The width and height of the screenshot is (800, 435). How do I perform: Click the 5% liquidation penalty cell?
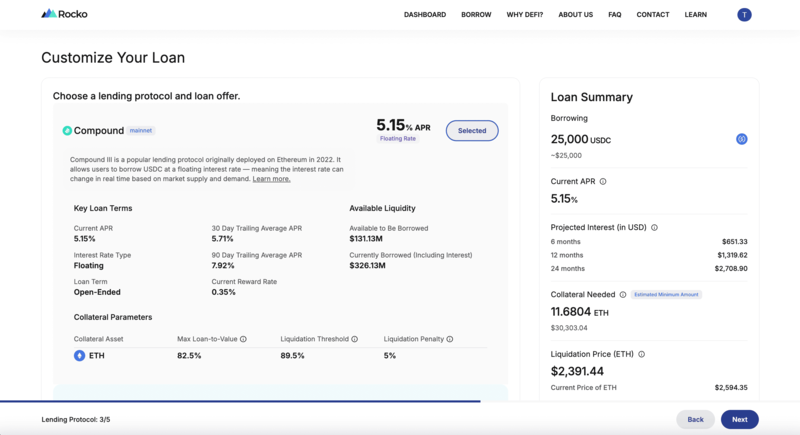click(390, 356)
